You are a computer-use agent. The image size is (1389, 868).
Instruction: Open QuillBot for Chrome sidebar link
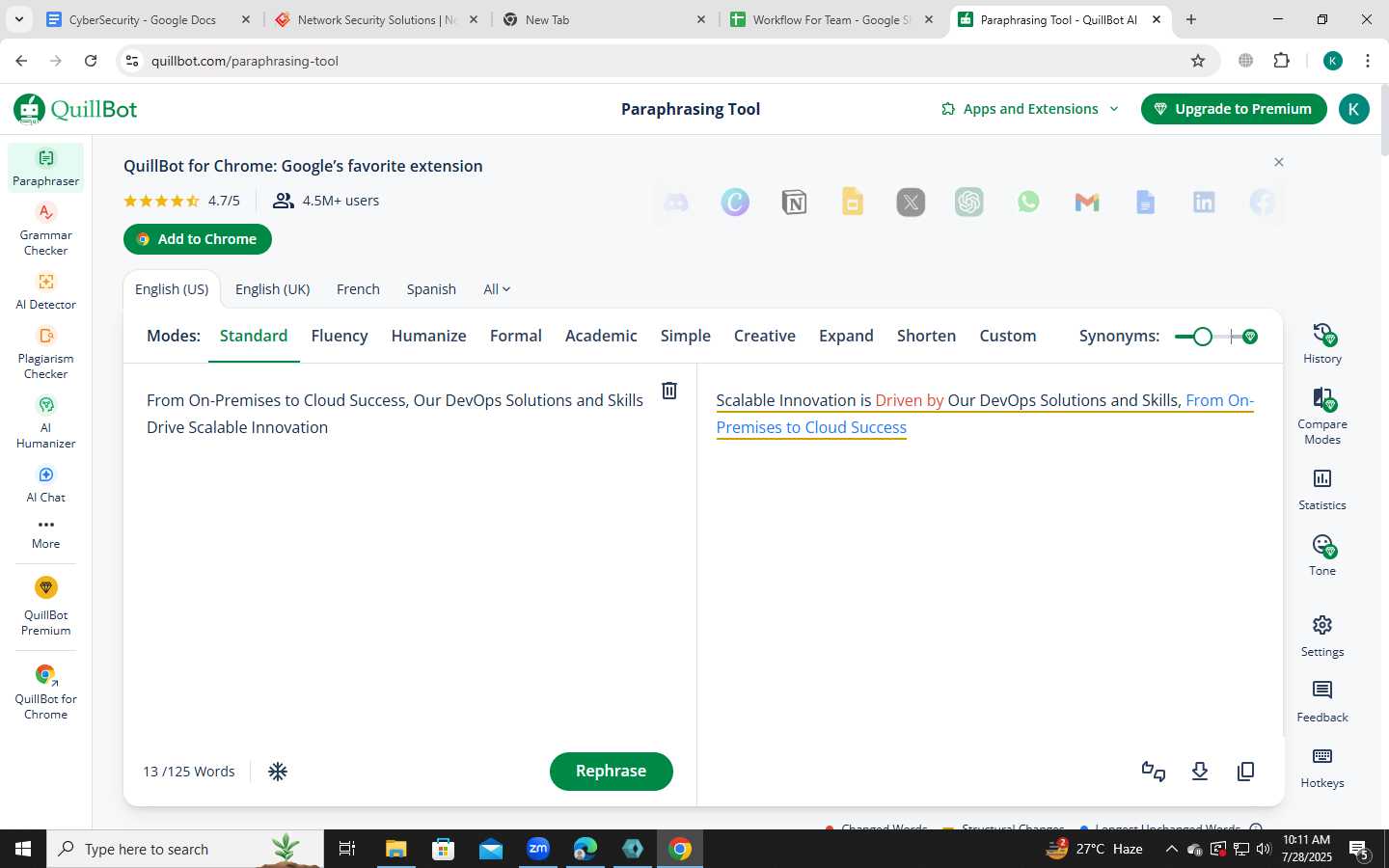pyautogui.click(x=45, y=692)
